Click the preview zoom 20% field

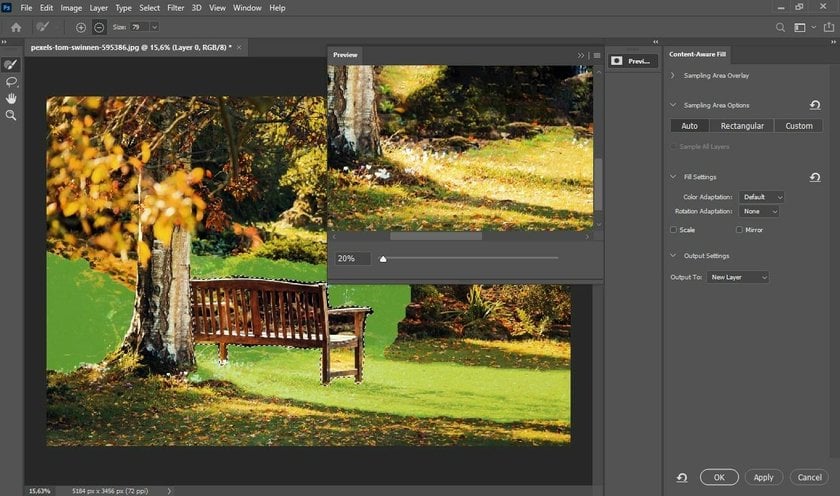(x=352, y=259)
